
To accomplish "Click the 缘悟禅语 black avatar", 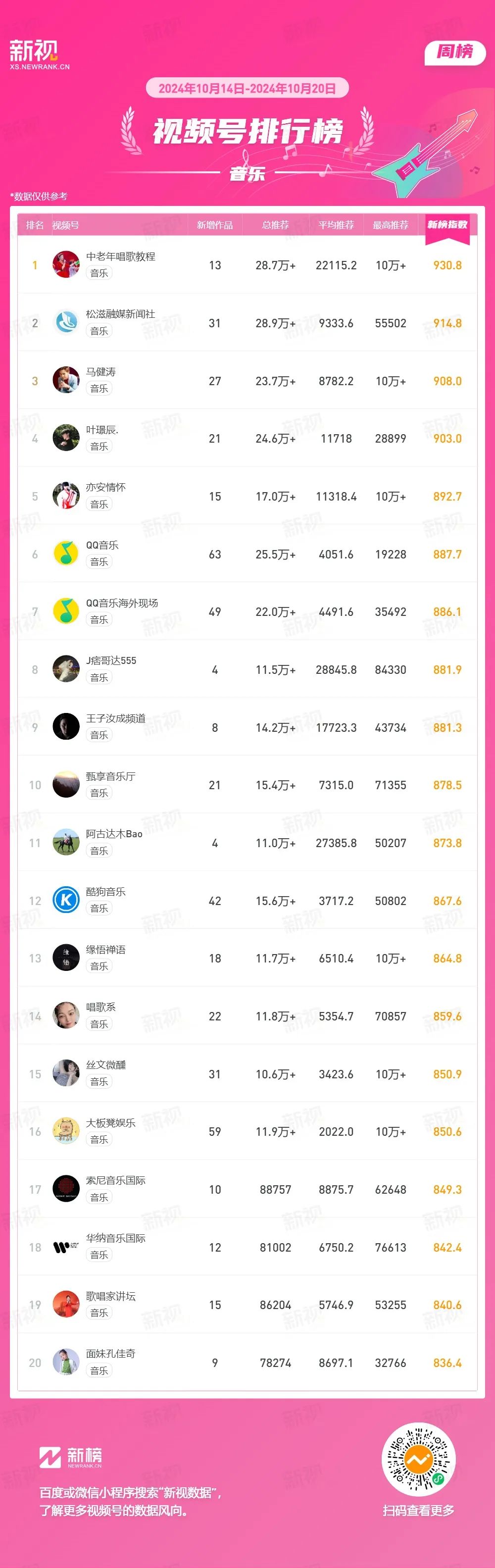I will (66, 958).
